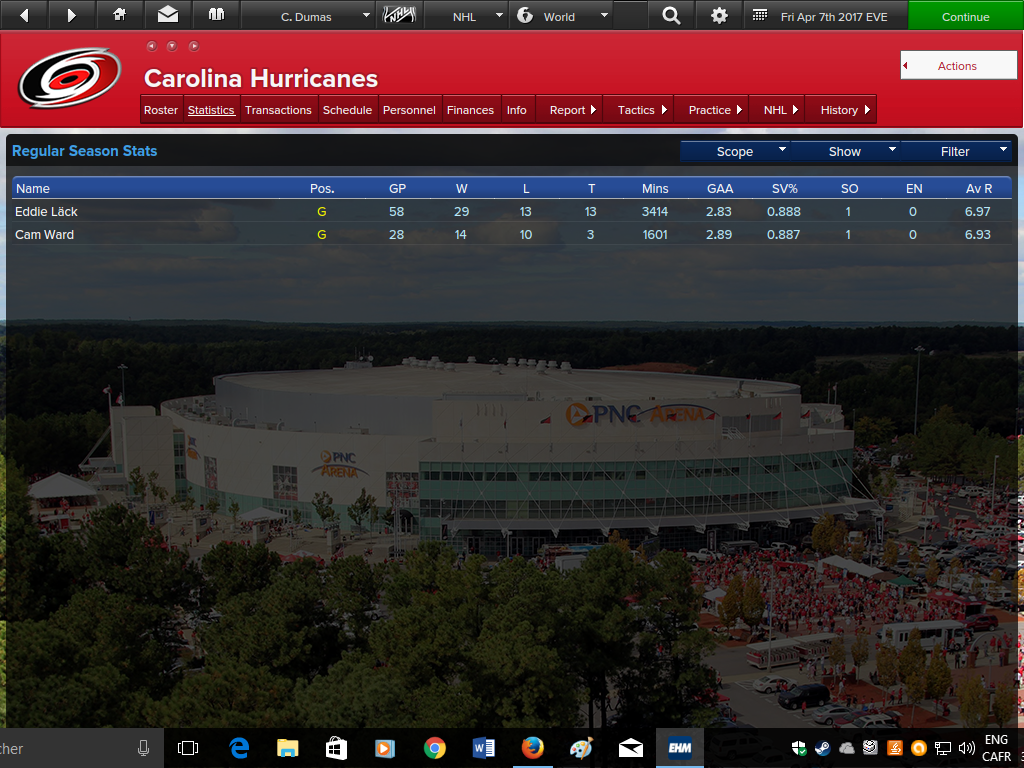
Task: Open Firefox from the taskbar
Action: click(x=532, y=748)
